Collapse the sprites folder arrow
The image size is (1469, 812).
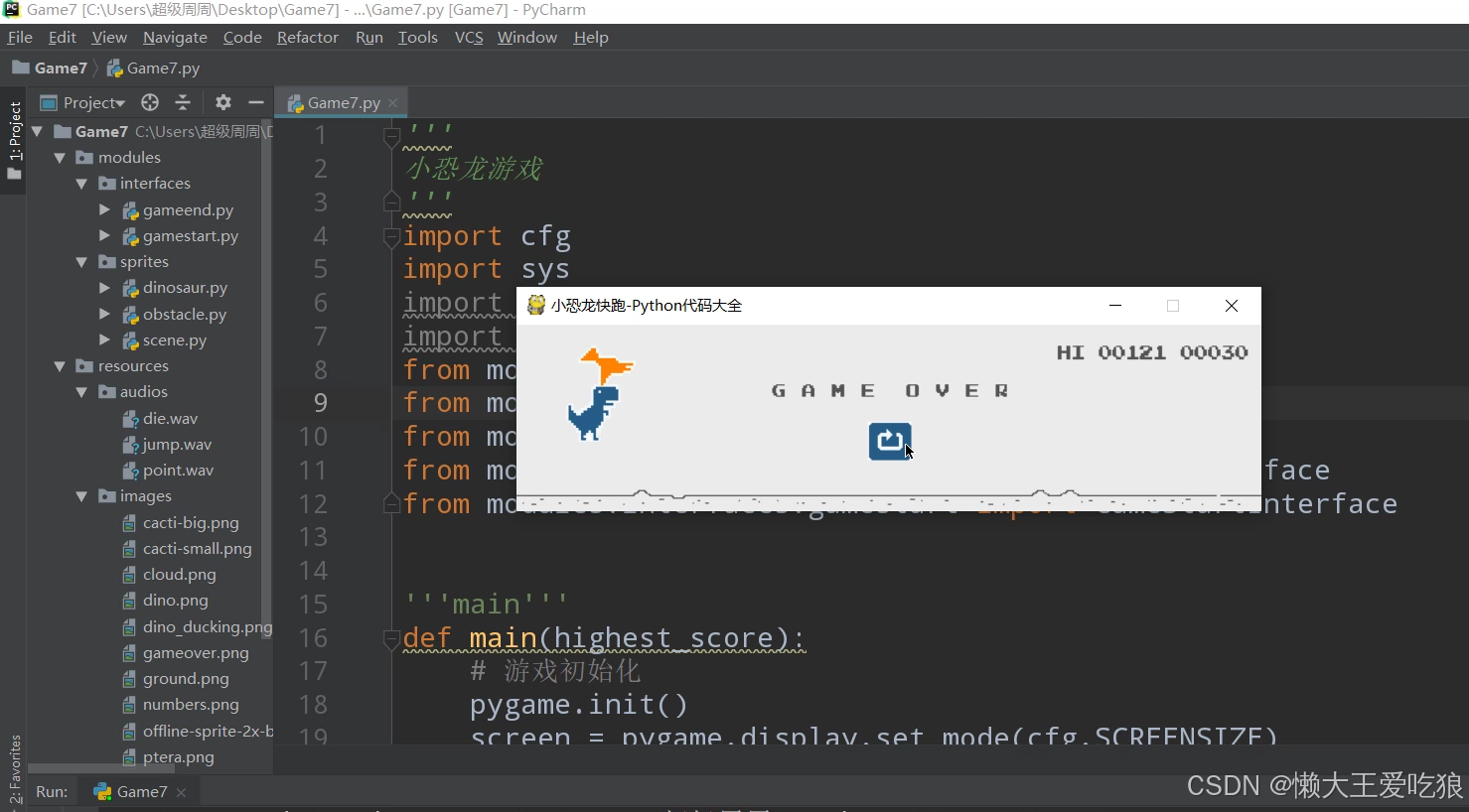click(x=81, y=262)
